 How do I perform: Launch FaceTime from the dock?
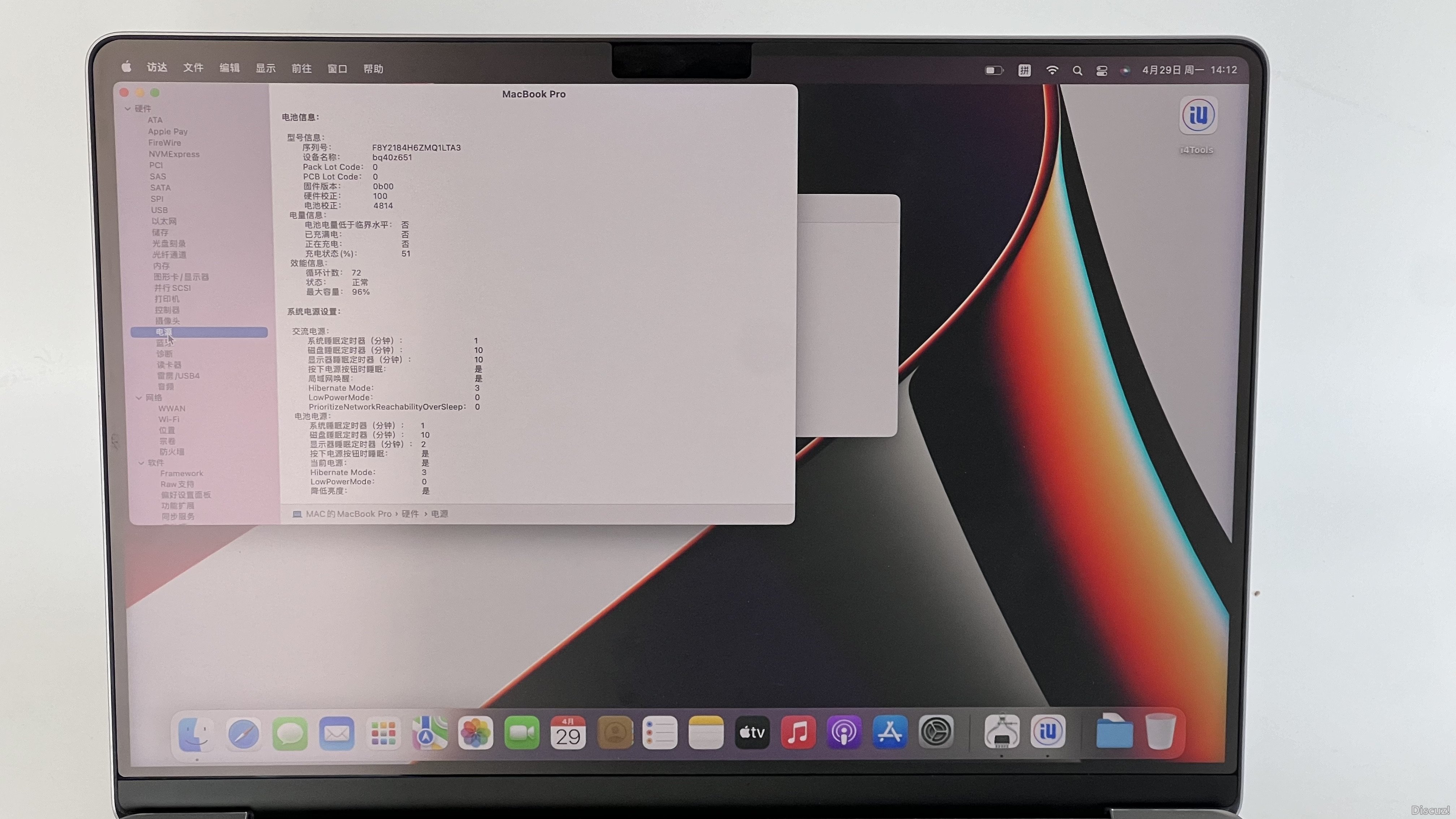(x=522, y=734)
